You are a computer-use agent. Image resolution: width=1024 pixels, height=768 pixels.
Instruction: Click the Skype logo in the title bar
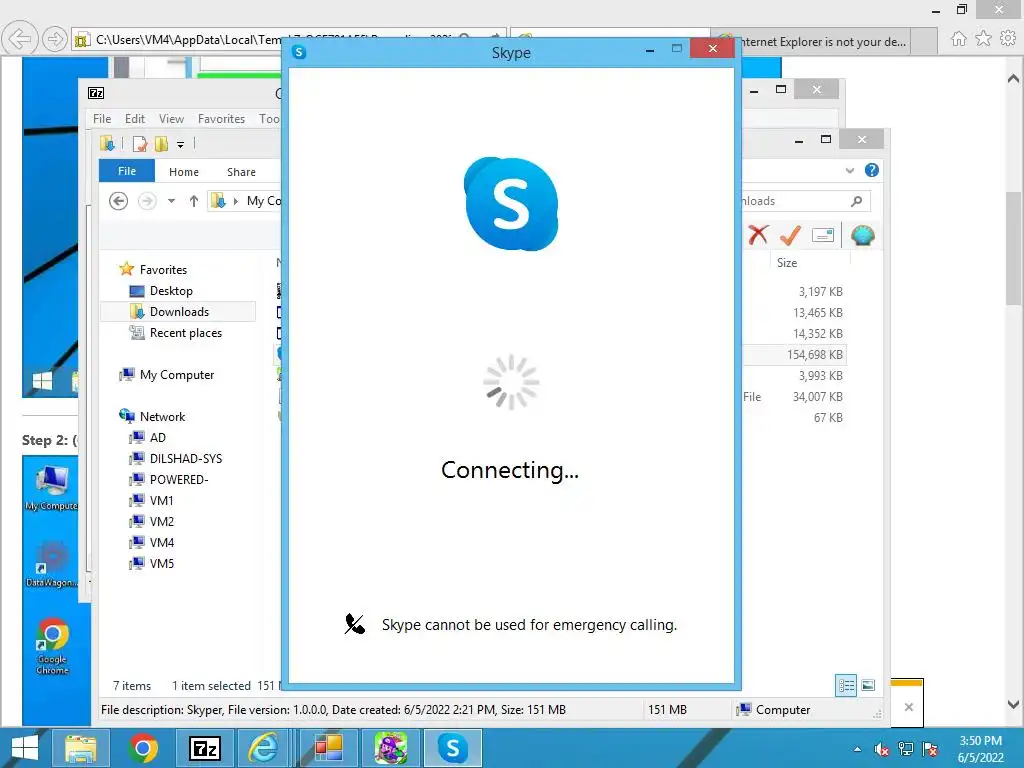click(299, 52)
